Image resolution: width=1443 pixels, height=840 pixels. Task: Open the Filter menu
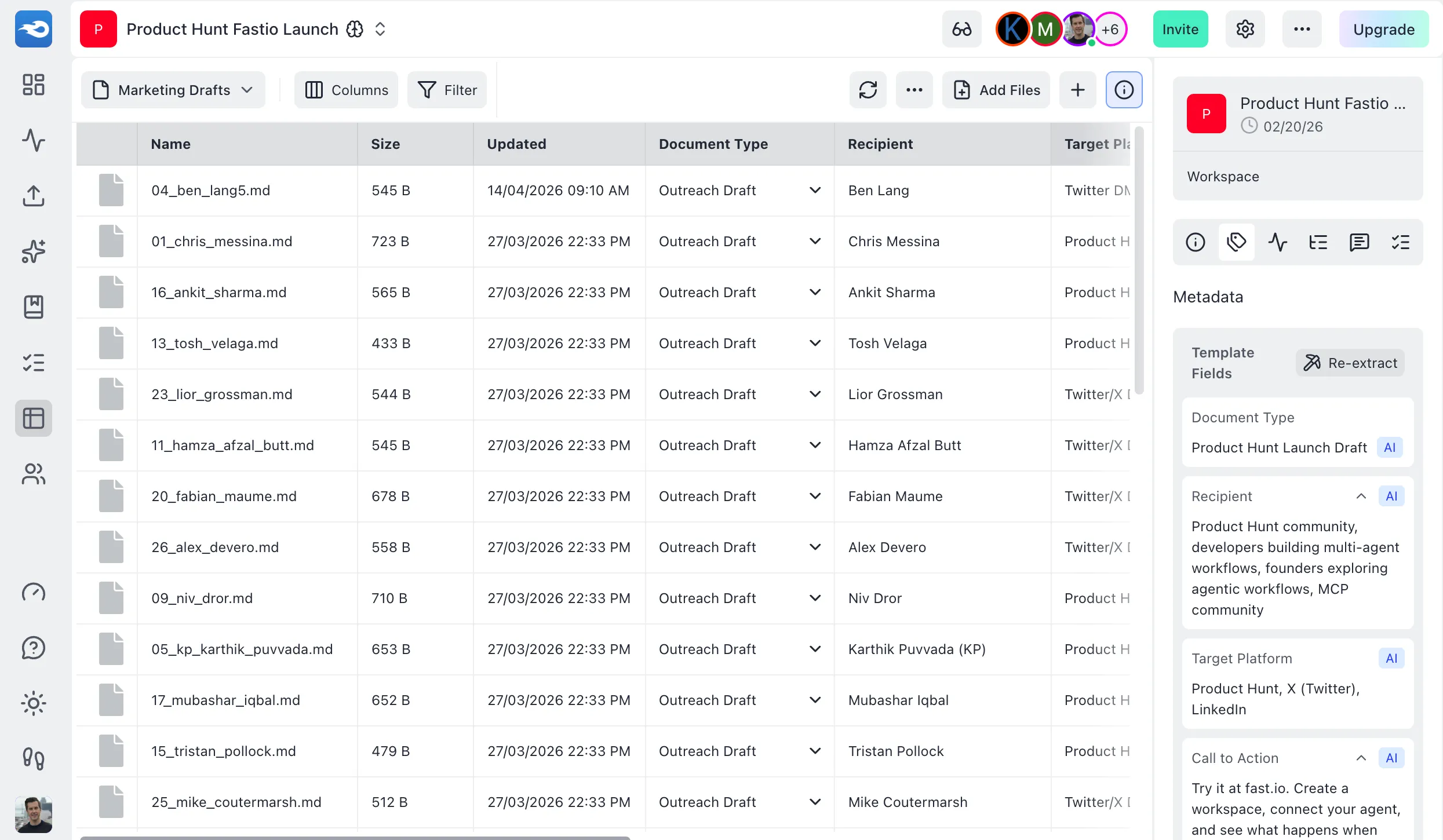(447, 90)
